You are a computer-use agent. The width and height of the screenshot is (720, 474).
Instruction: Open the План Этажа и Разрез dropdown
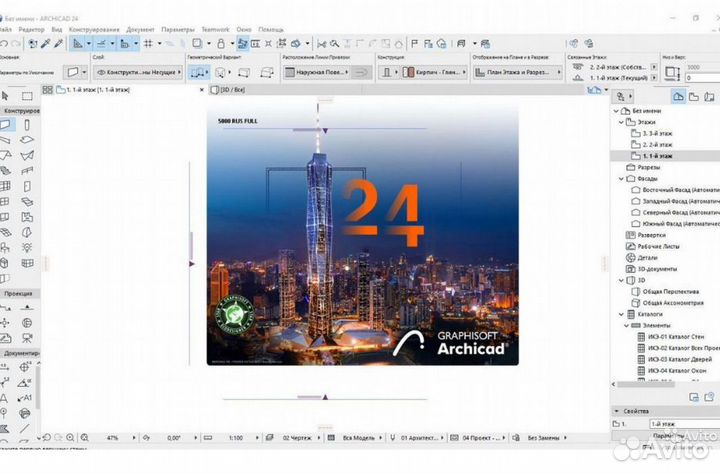(518, 72)
